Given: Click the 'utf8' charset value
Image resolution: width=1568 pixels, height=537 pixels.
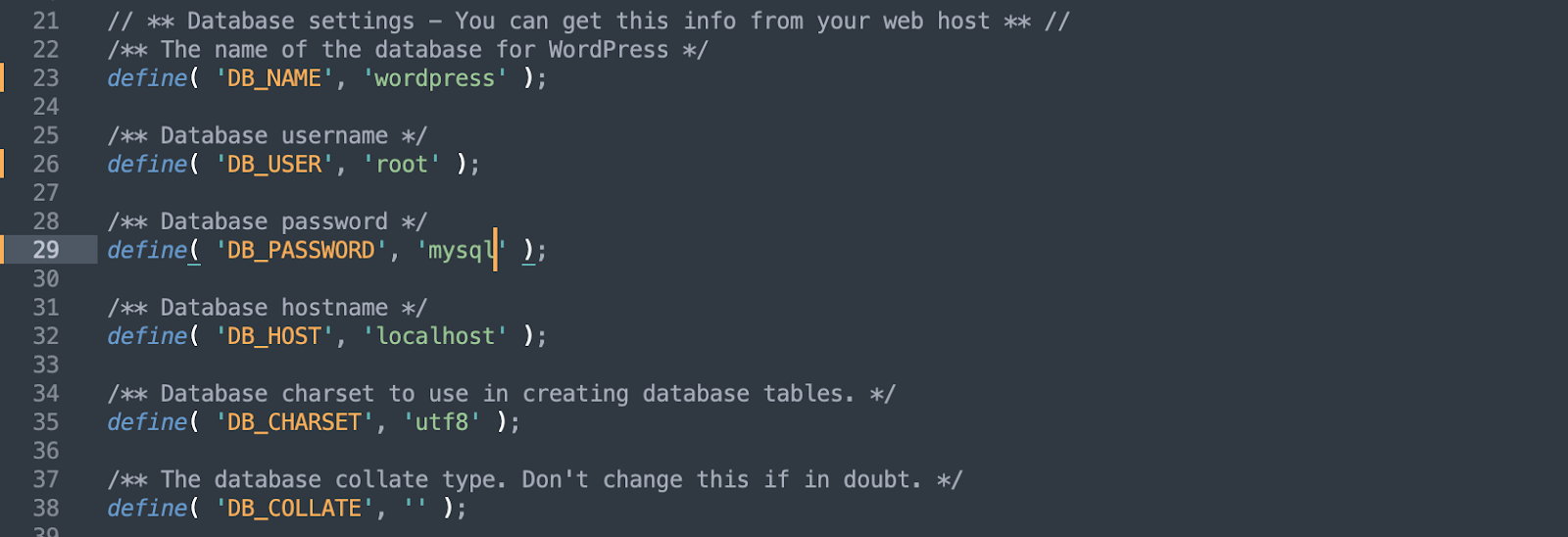Looking at the screenshot, I should click(x=442, y=422).
